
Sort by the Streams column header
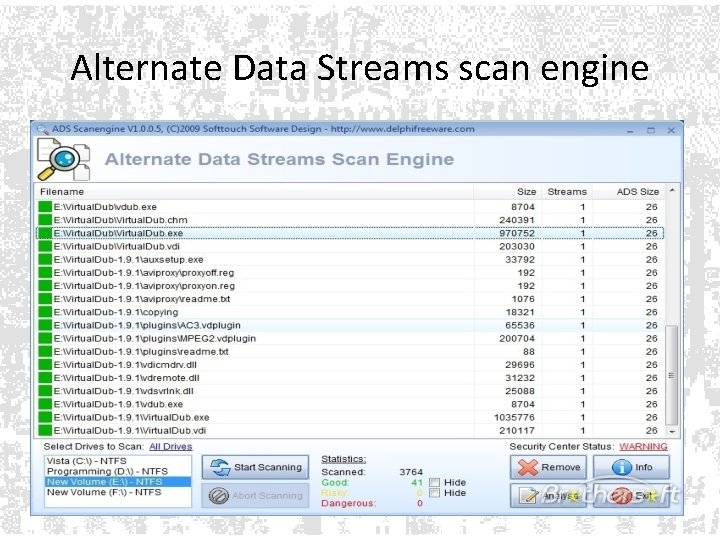(567, 192)
